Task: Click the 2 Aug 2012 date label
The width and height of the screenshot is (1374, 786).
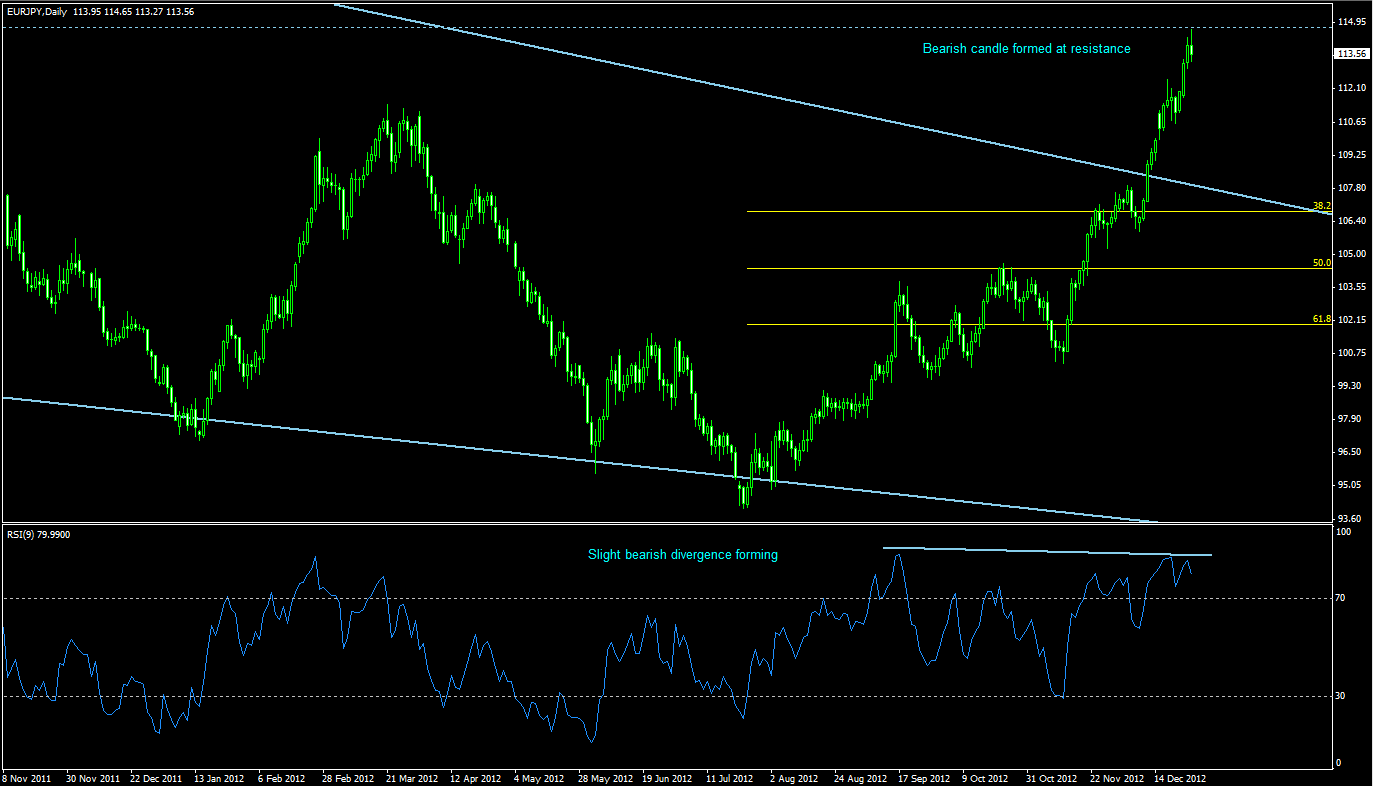Action: (795, 777)
